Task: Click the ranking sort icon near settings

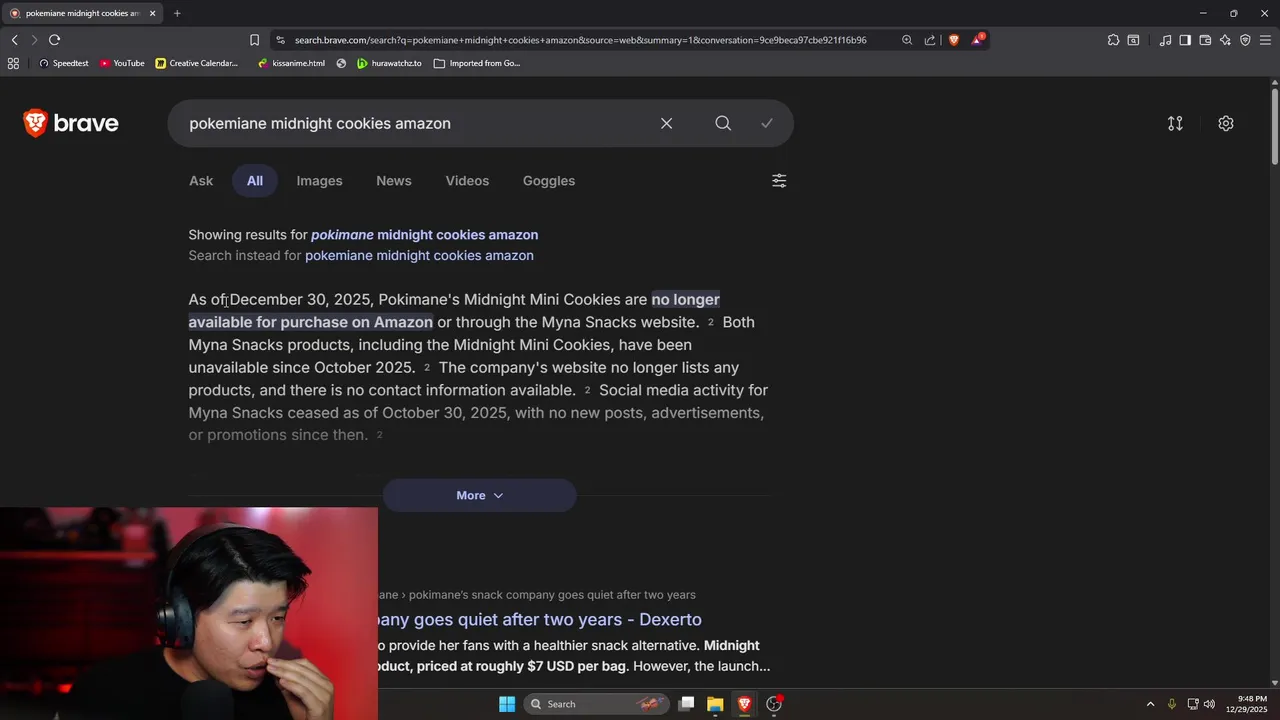Action: 1175,123
